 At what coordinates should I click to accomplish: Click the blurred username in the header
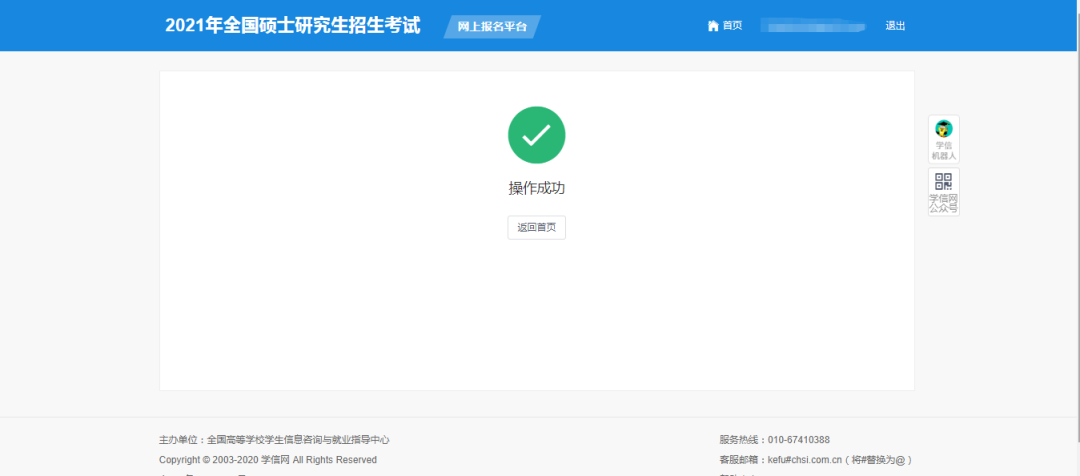pyautogui.click(x=812, y=26)
